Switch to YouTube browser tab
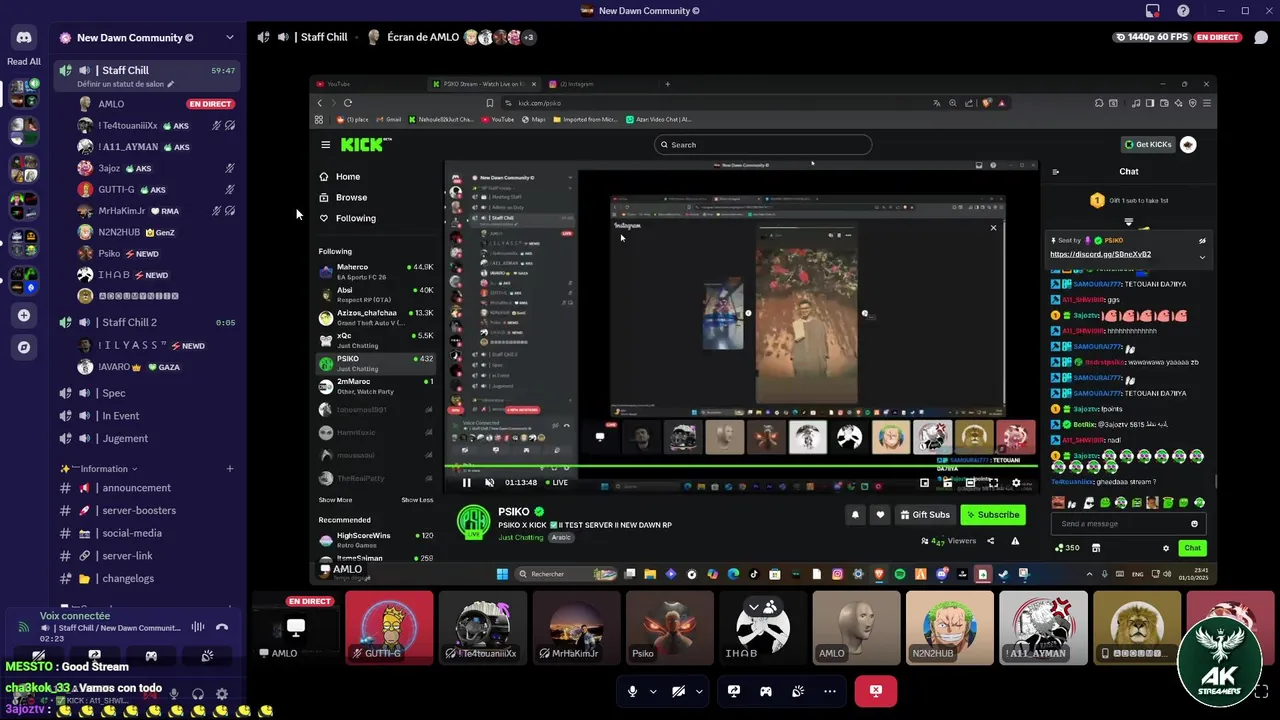Screen dimensions: 1280x720 pyautogui.click(x=366, y=84)
